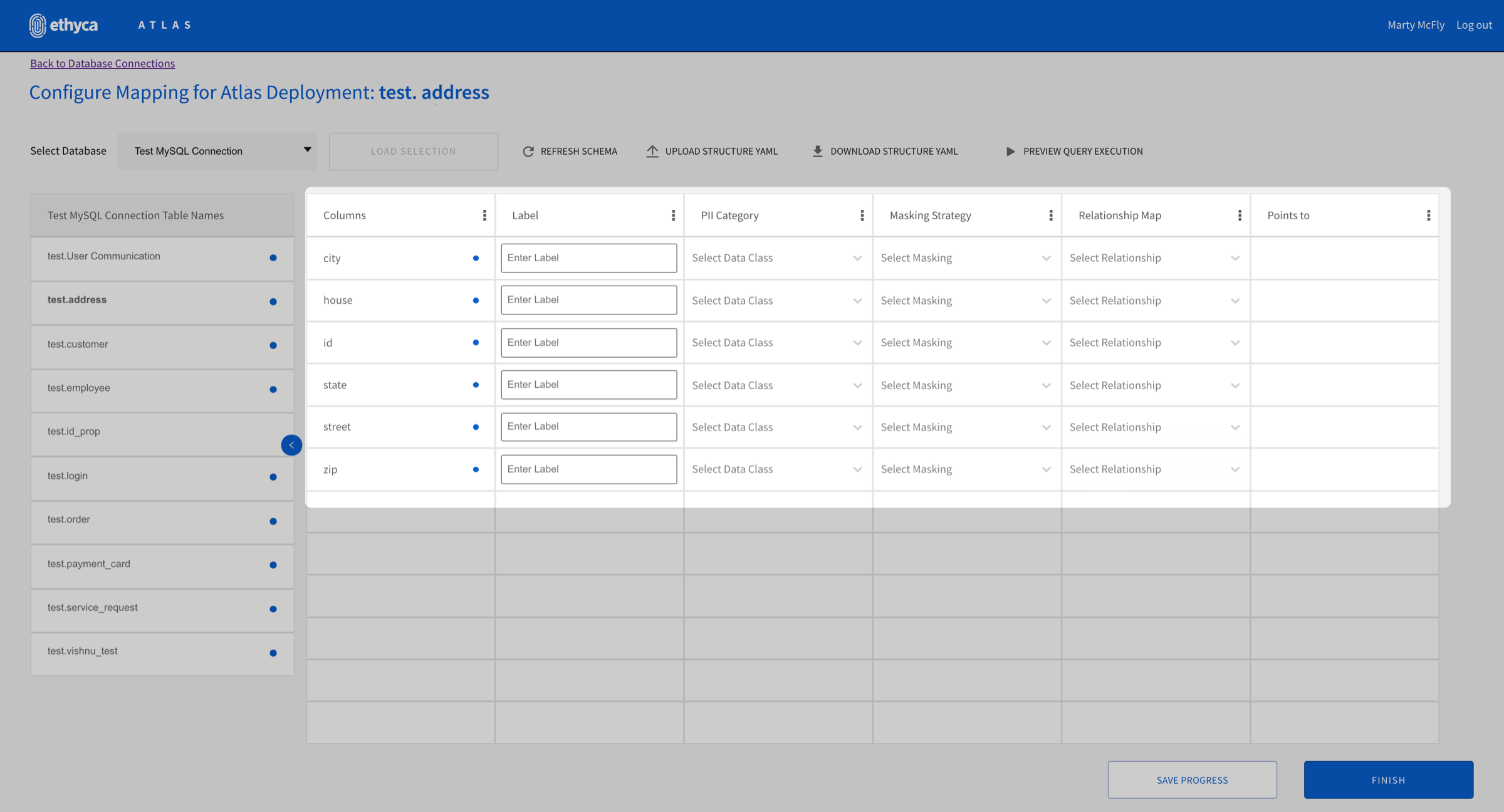Click the Download Structure YAML icon
Screen dimensions: 1504x812
tap(817, 151)
